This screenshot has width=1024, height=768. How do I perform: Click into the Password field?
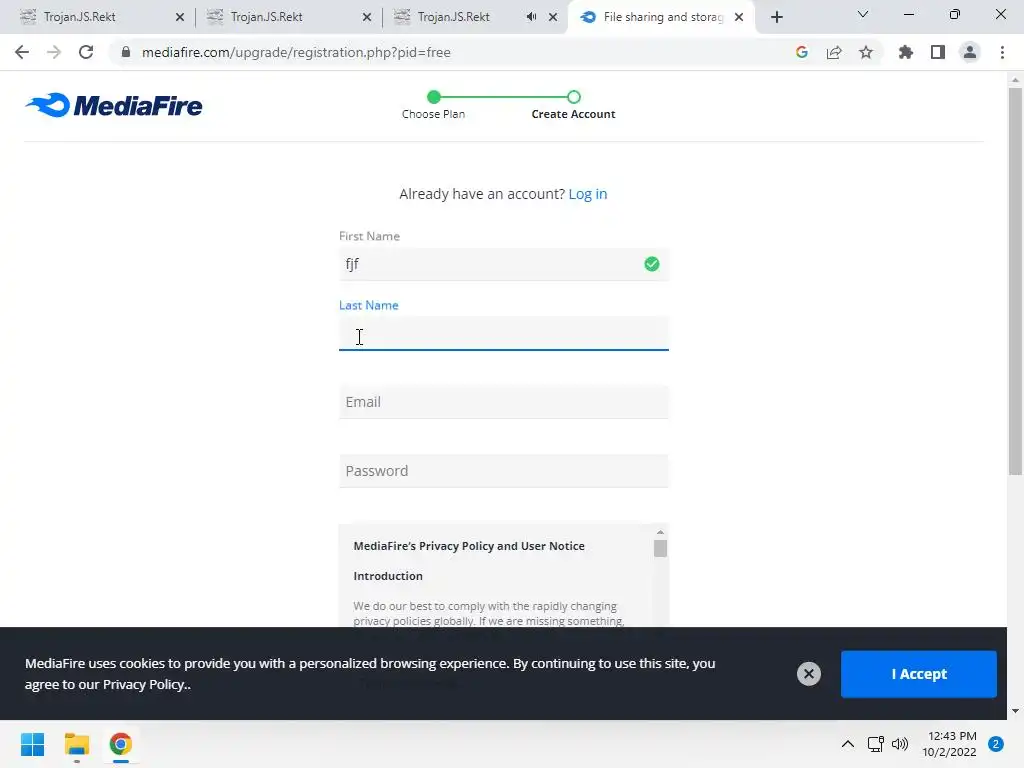[504, 471]
